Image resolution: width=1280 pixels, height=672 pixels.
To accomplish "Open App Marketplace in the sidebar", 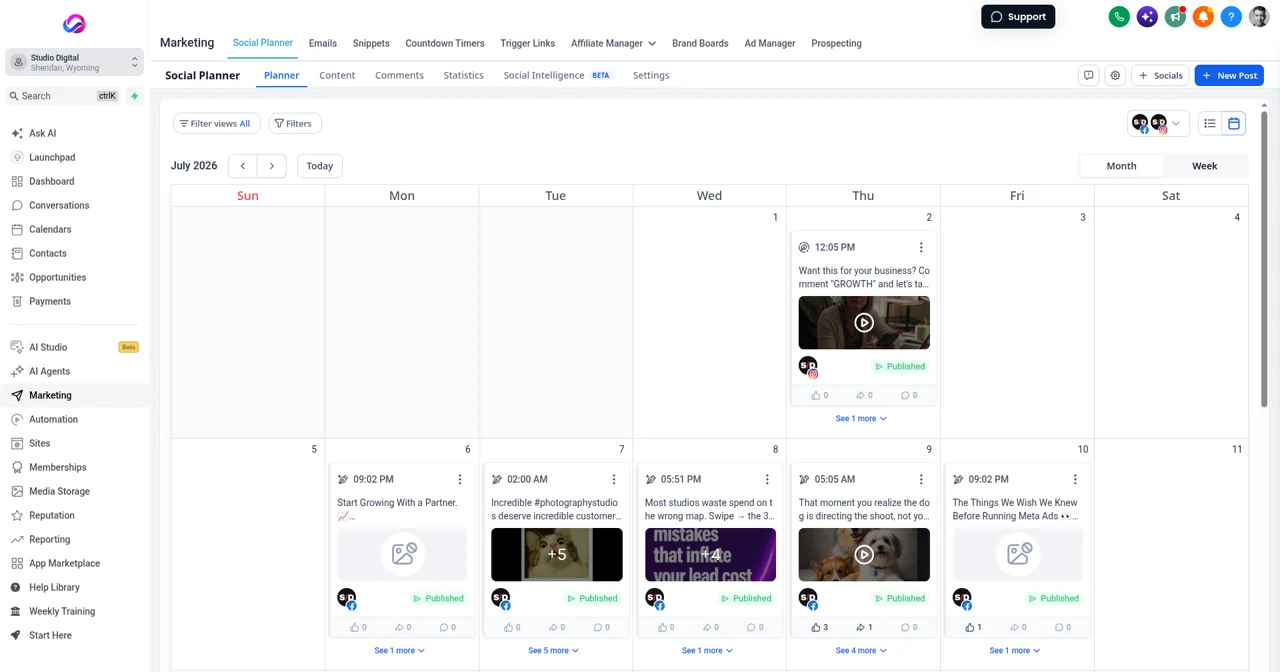I will [64, 563].
